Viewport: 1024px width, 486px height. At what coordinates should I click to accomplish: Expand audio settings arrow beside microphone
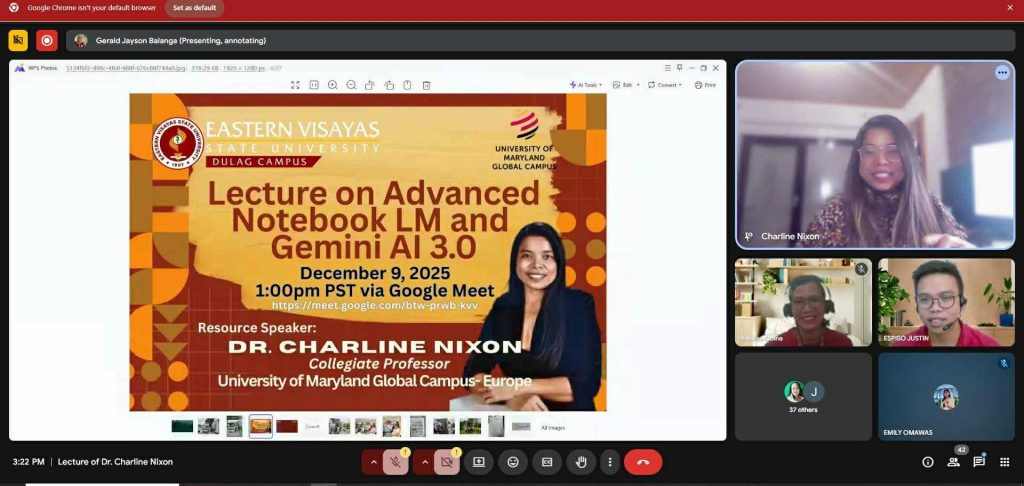tap(373, 462)
